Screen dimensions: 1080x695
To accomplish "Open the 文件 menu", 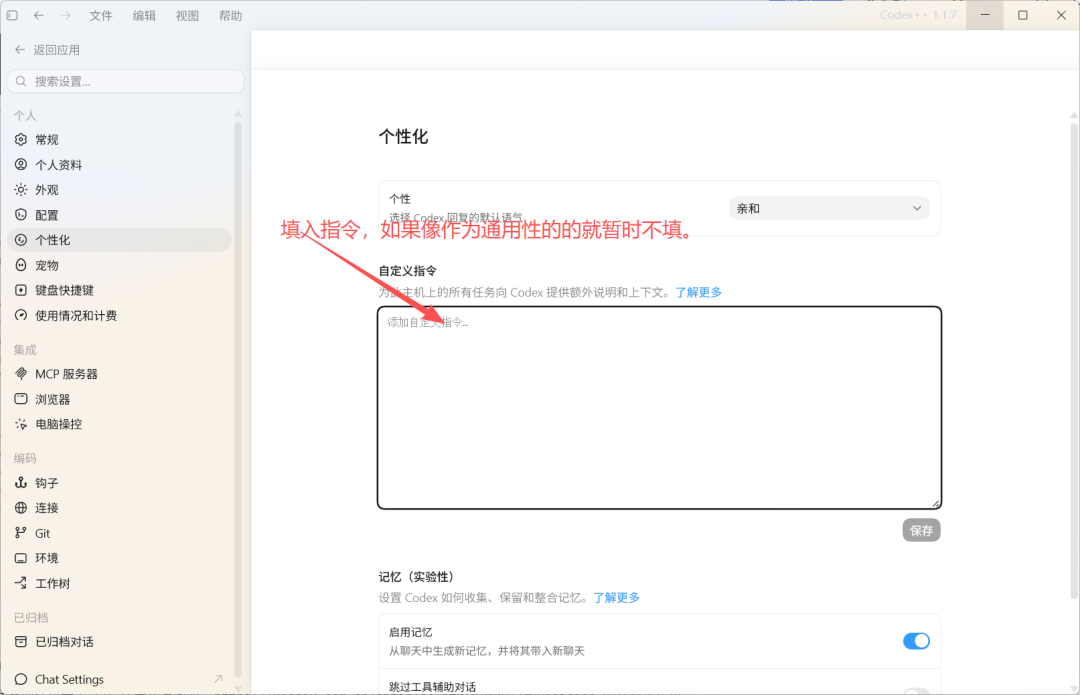I will click(x=101, y=15).
